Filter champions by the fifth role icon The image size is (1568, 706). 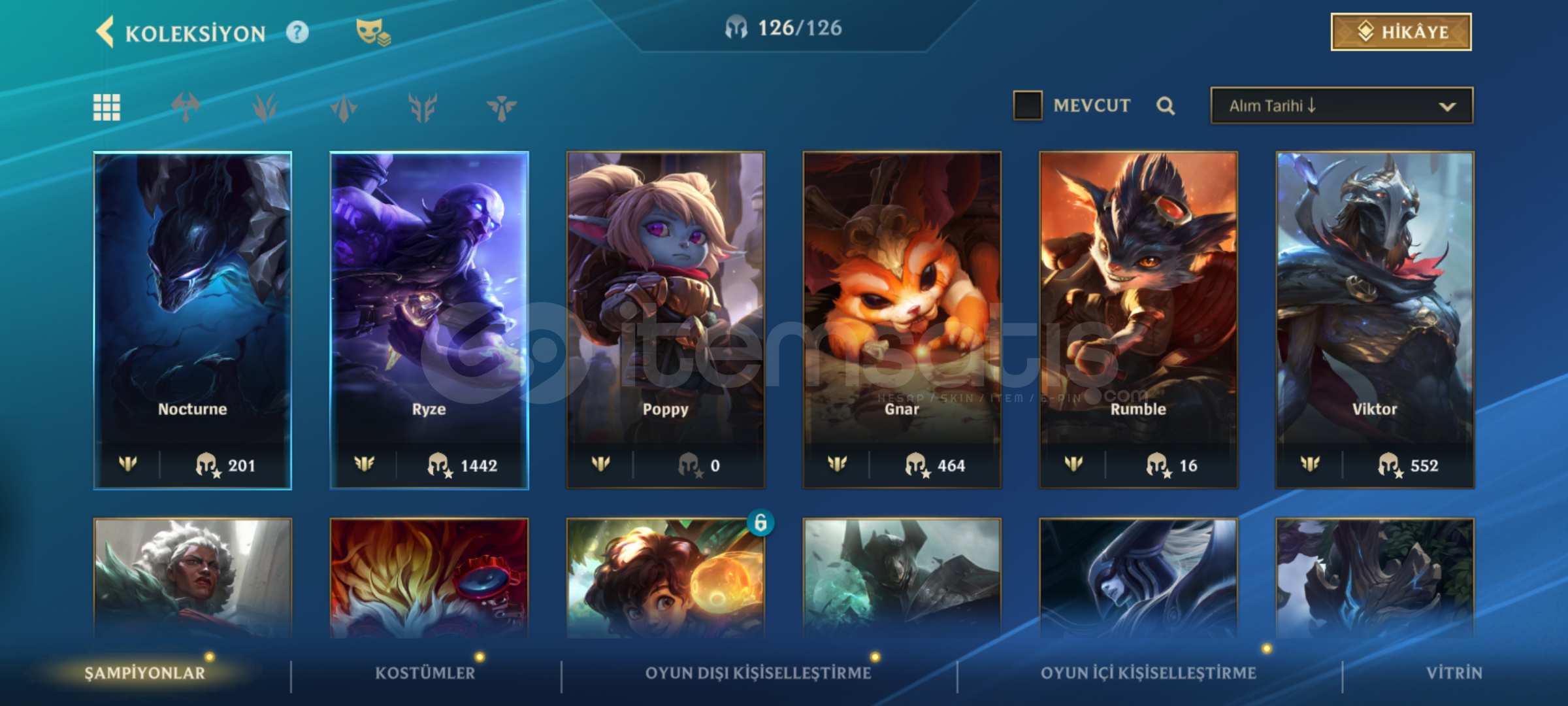coord(502,107)
